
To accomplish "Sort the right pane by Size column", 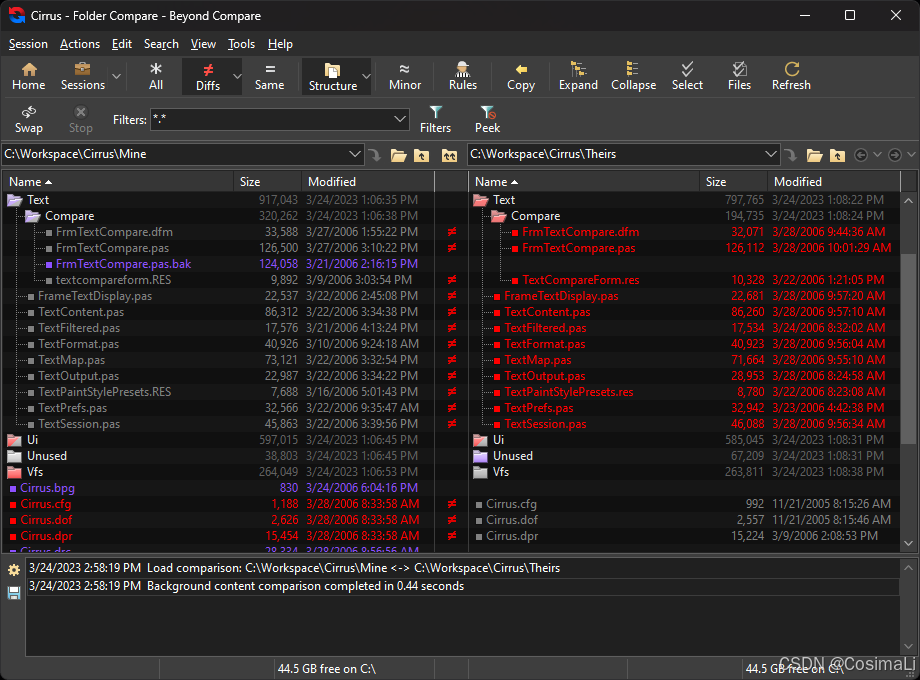I will pos(733,182).
